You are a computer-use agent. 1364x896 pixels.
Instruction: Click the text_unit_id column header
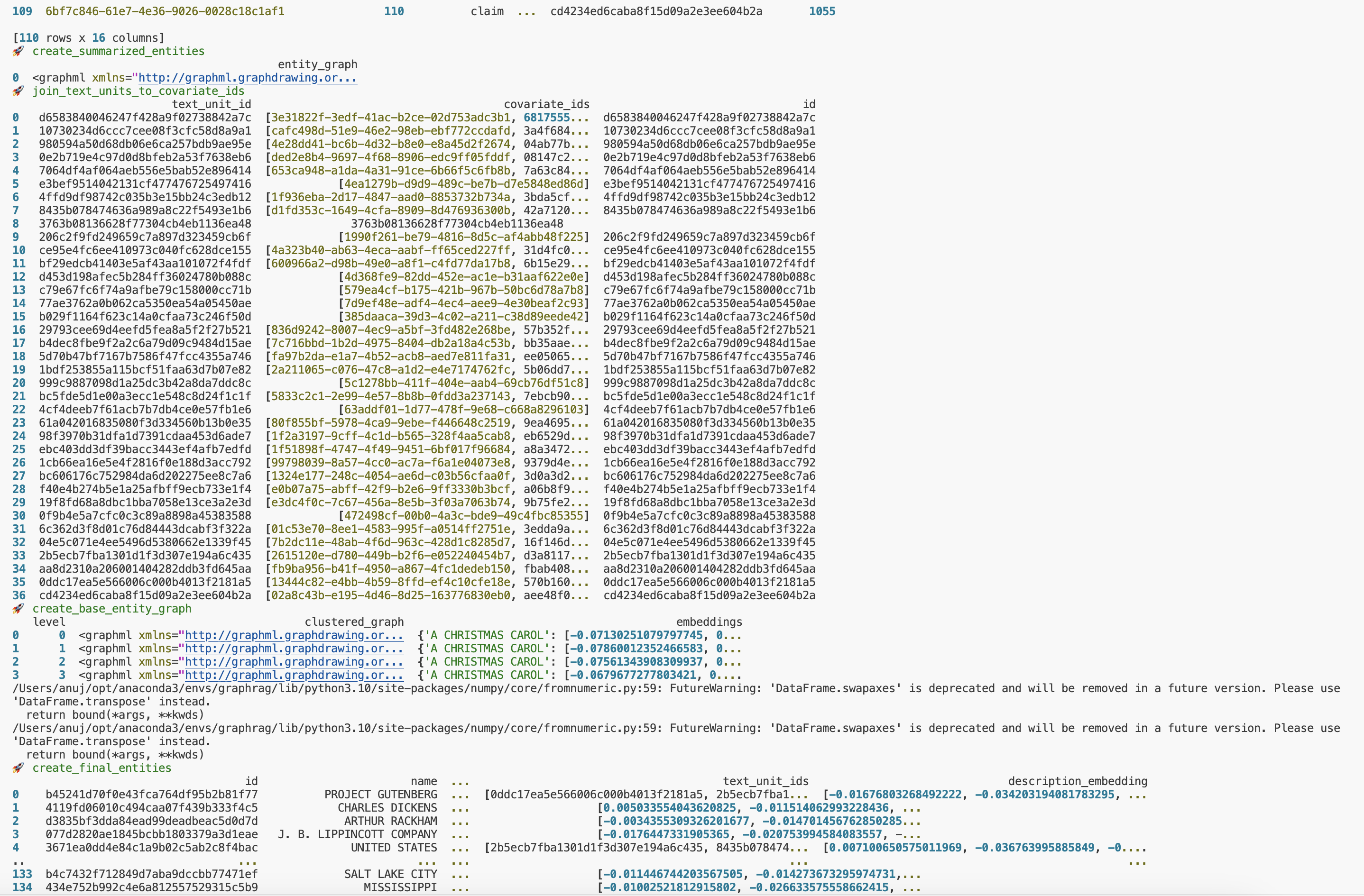coord(212,104)
